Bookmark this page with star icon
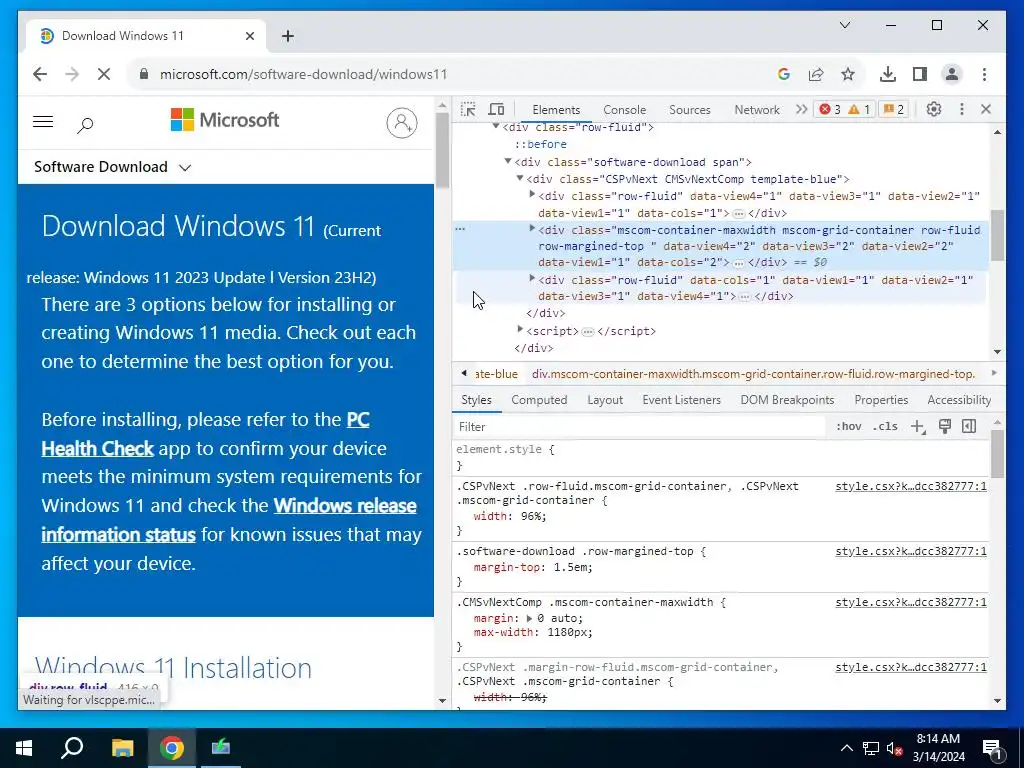 [x=848, y=74]
